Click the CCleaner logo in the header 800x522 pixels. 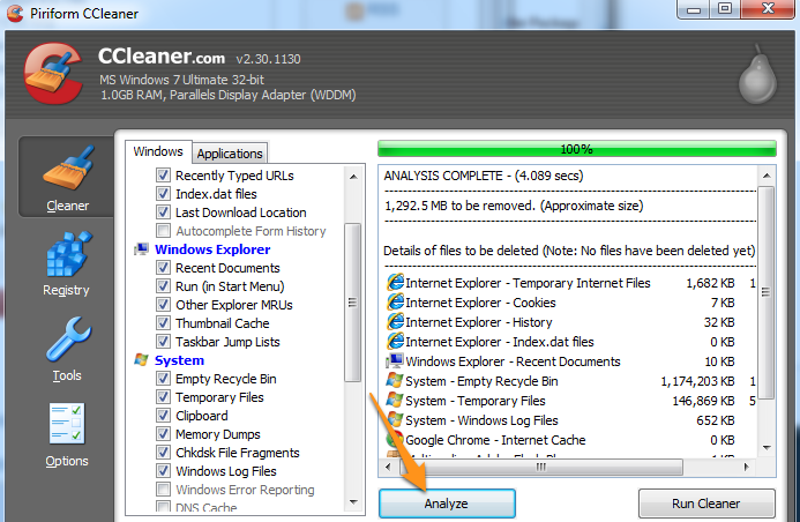[x=53, y=73]
